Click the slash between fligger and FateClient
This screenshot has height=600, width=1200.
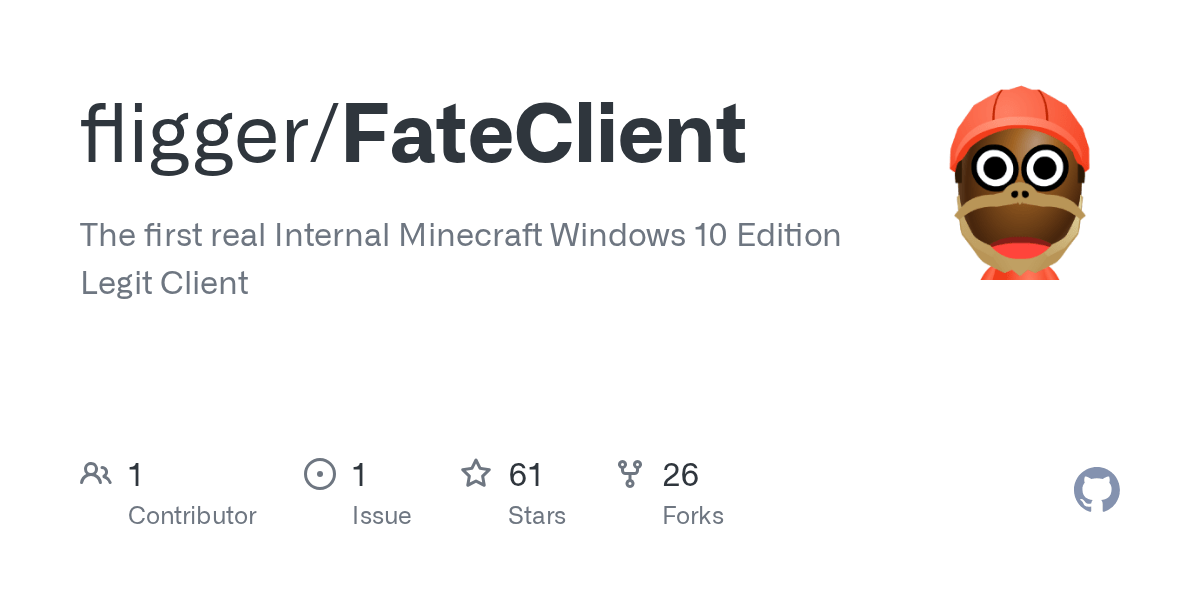coord(327,135)
